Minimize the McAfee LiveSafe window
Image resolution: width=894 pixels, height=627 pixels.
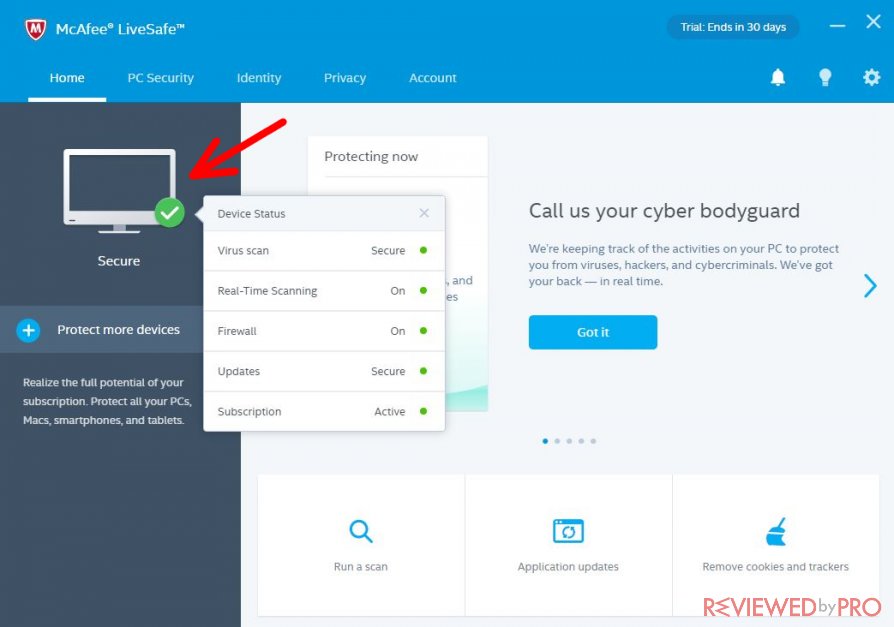click(837, 26)
